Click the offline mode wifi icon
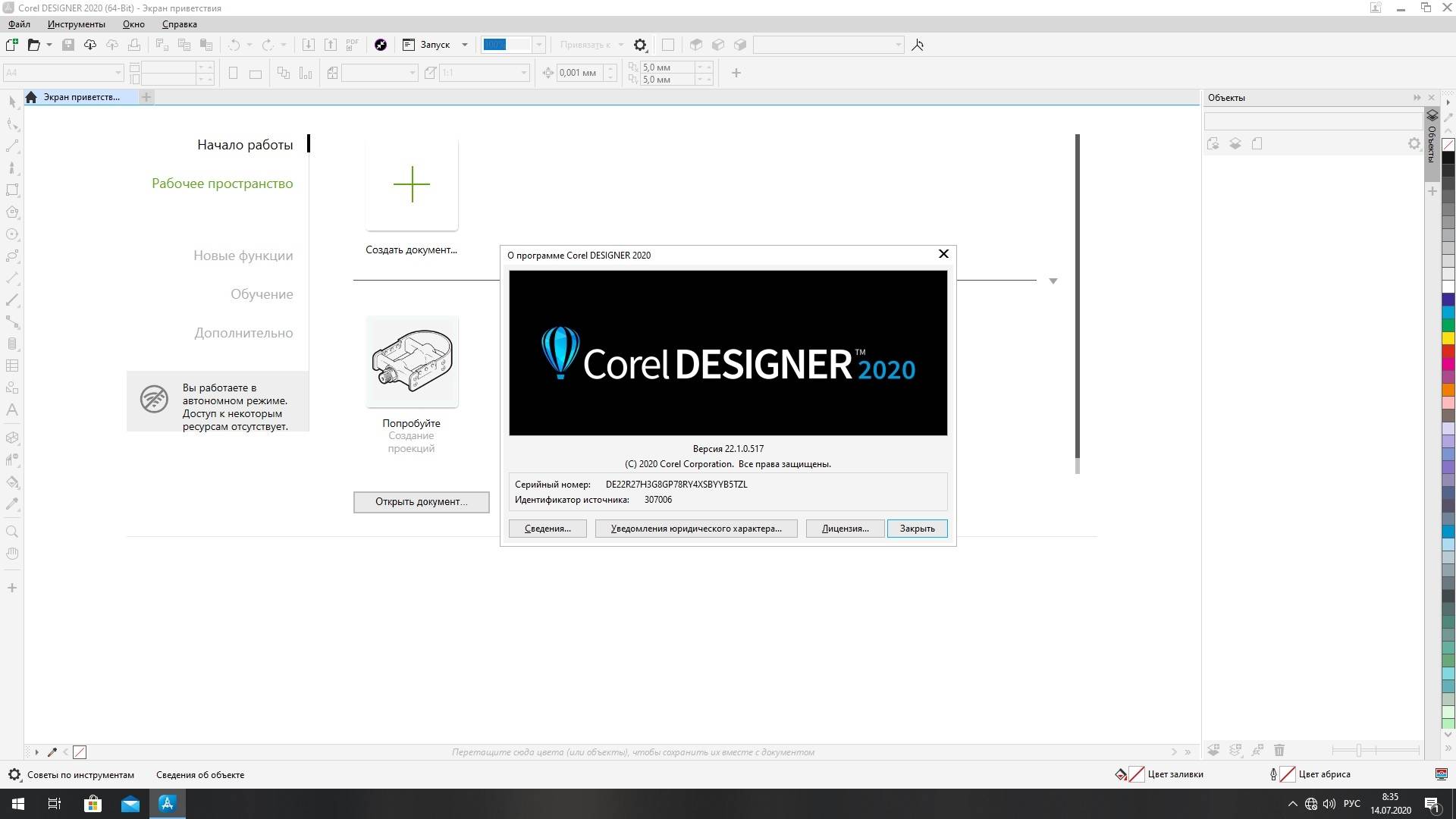1456x819 pixels. coord(154,399)
